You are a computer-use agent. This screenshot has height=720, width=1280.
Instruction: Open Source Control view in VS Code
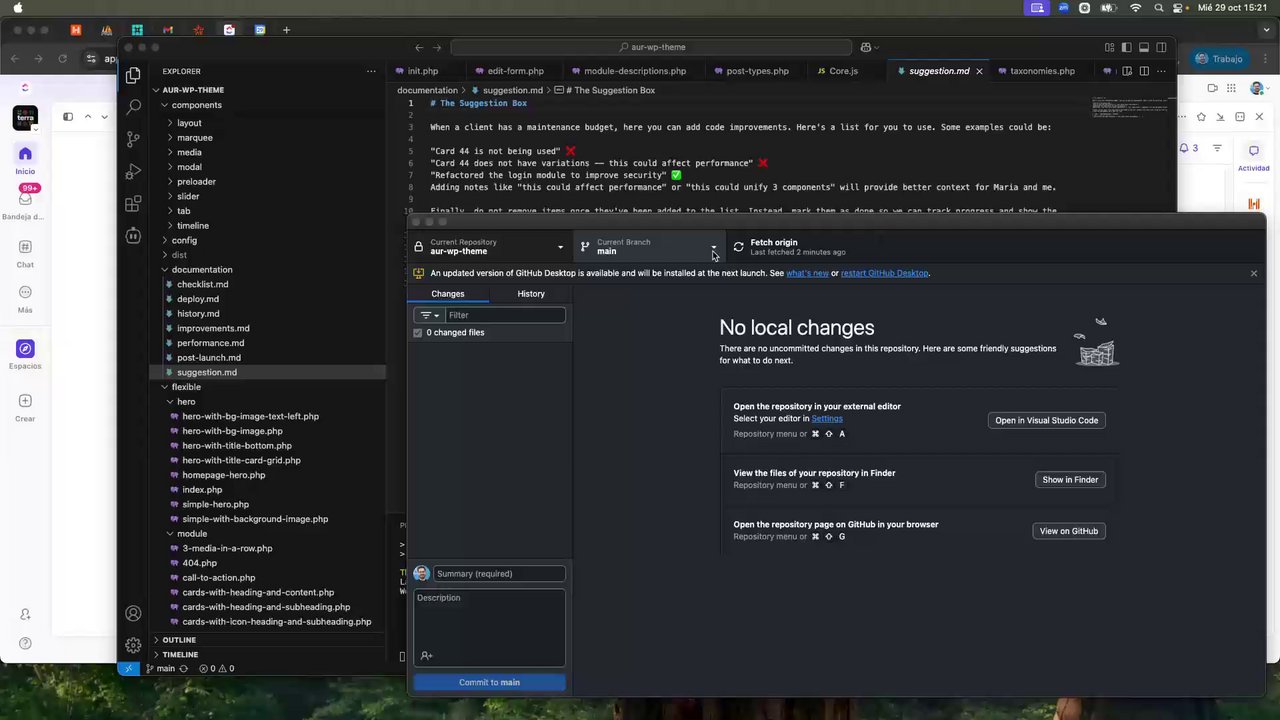(133, 140)
